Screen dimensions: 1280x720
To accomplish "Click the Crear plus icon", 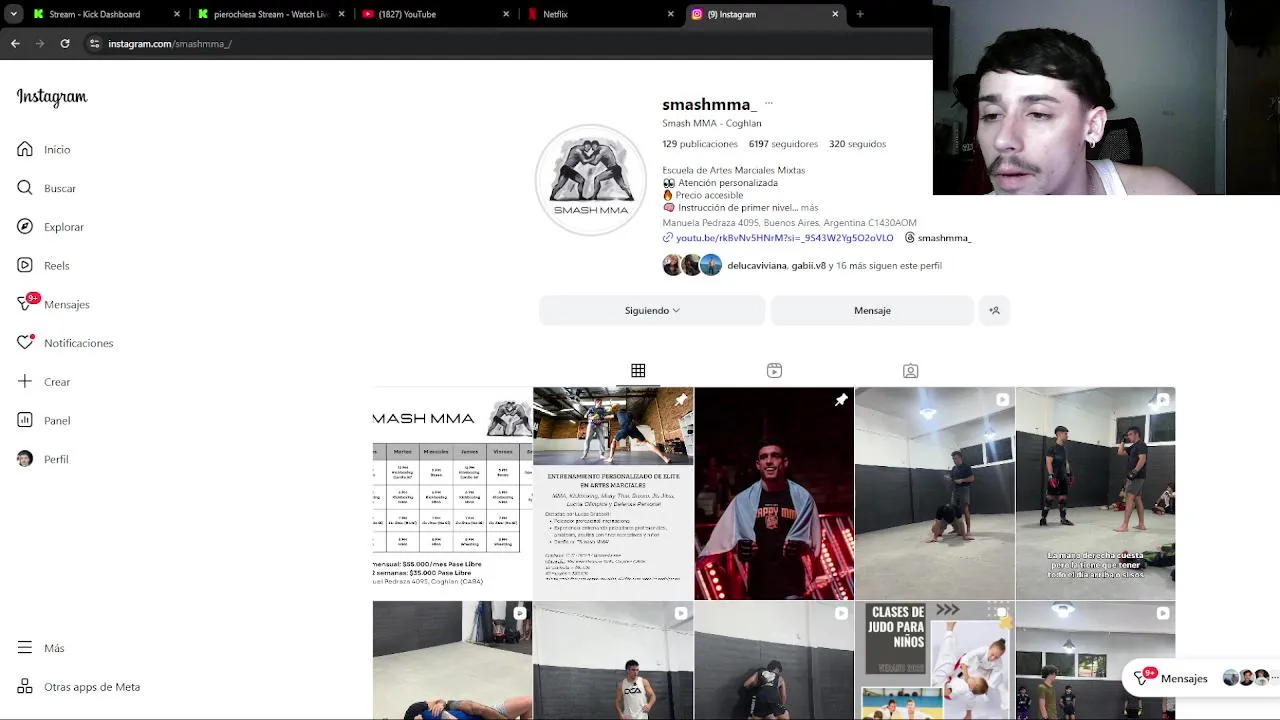I will click(x=25, y=382).
